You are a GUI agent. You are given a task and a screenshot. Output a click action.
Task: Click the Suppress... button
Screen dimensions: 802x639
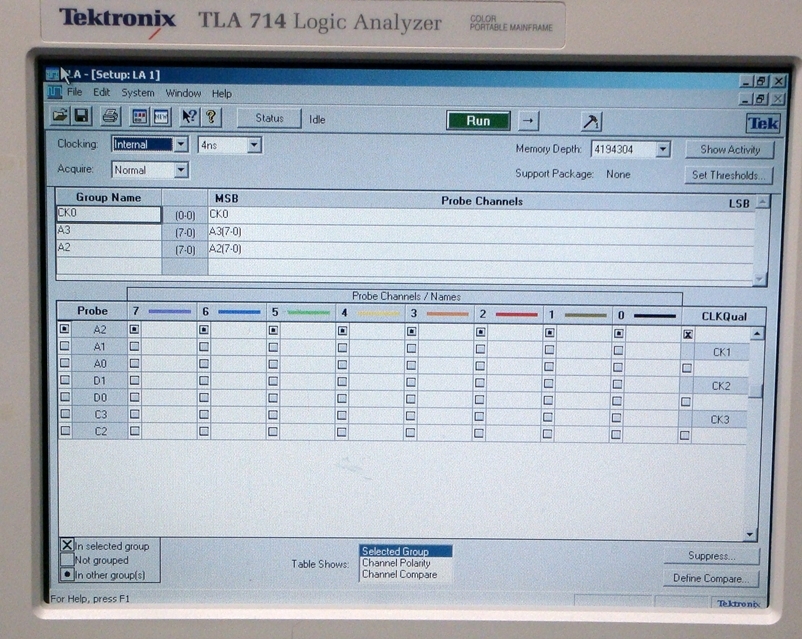click(711, 556)
